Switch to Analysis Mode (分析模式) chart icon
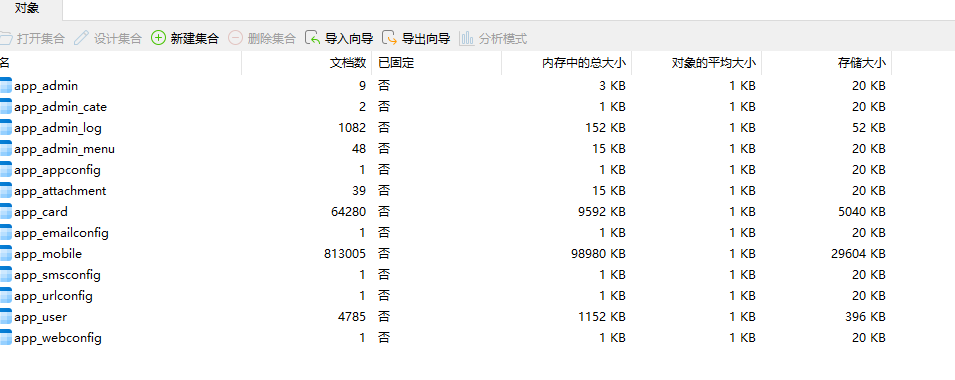The width and height of the screenshot is (955, 380). point(467,38)
